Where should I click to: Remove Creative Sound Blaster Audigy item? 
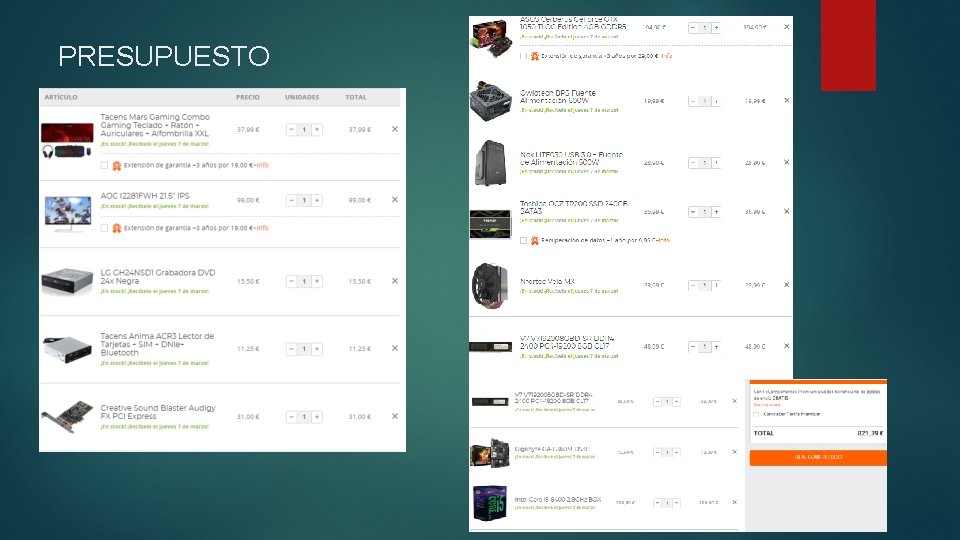[395, 416]
